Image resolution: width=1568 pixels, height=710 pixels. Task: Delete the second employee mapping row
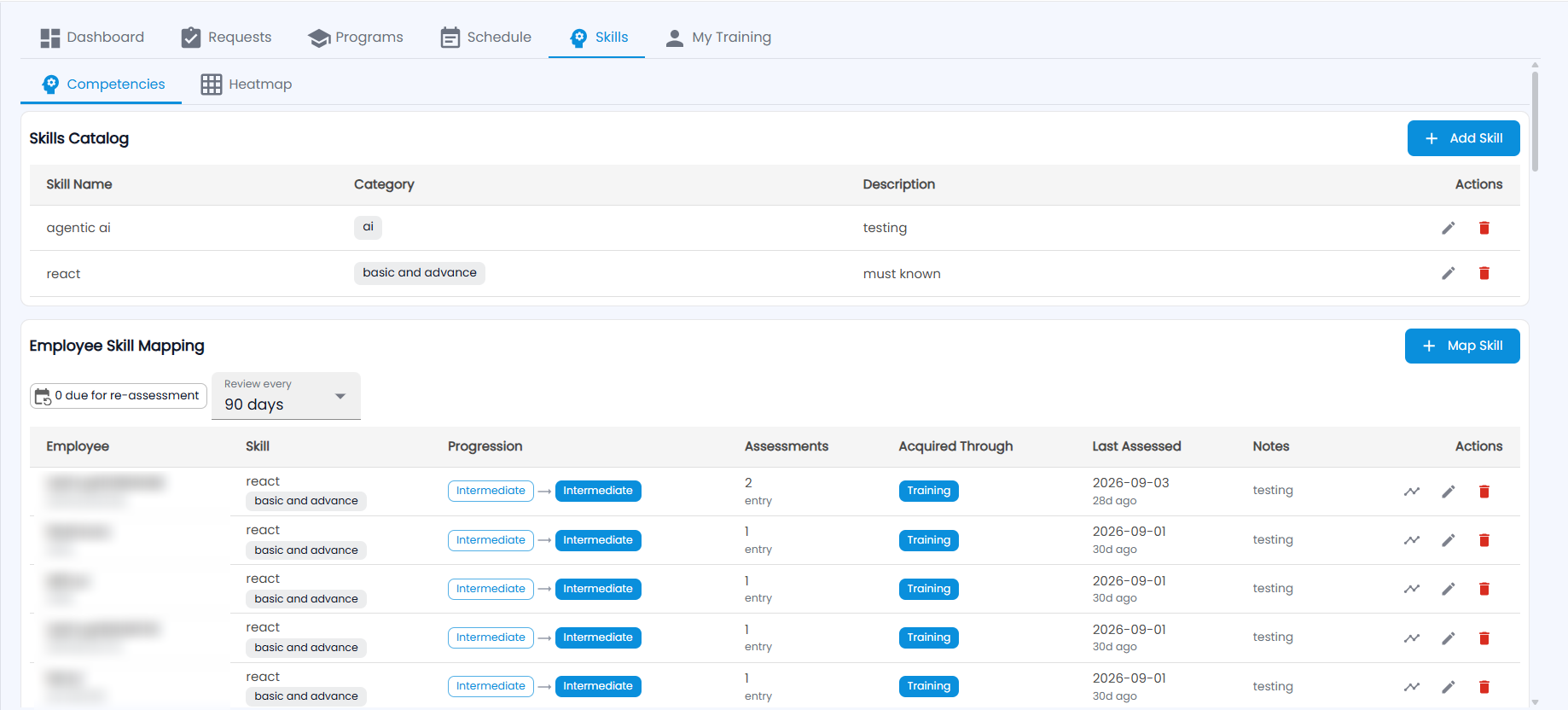tap(1484, 540)
